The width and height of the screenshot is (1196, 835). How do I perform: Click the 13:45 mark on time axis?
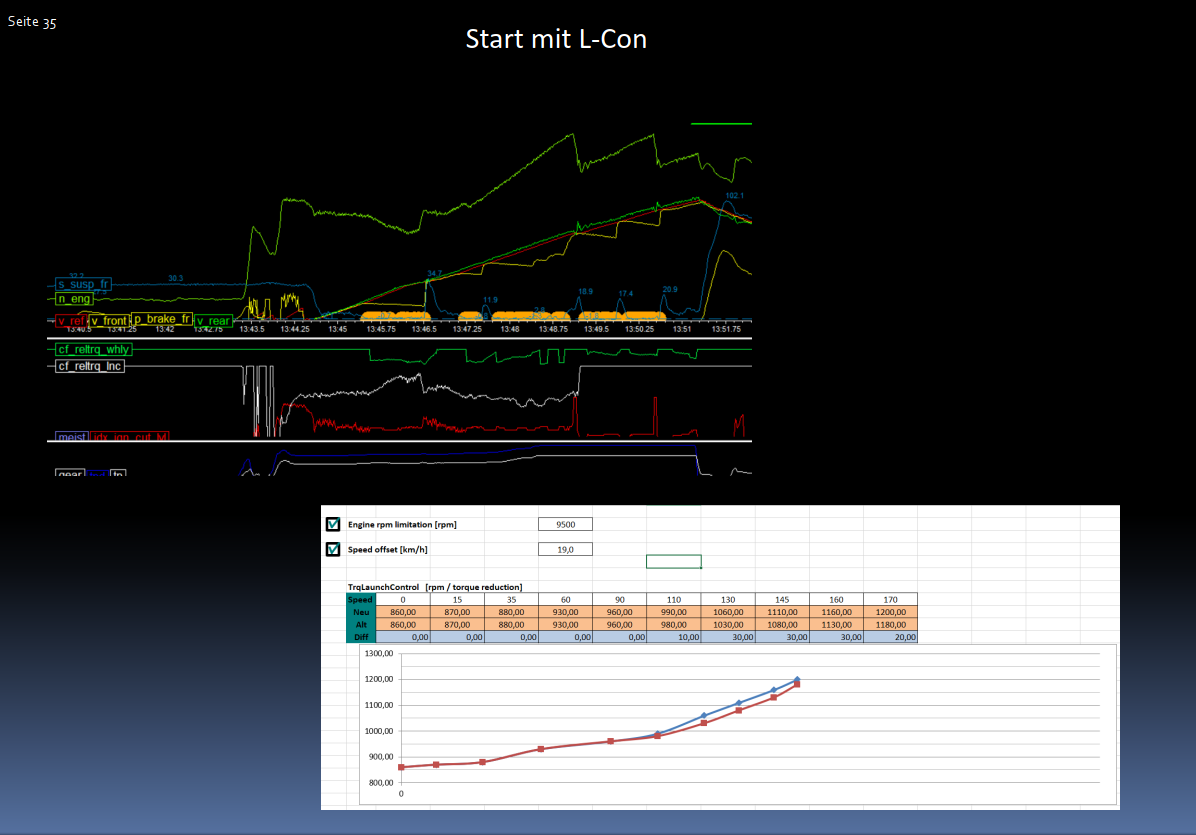click(337, 329)
